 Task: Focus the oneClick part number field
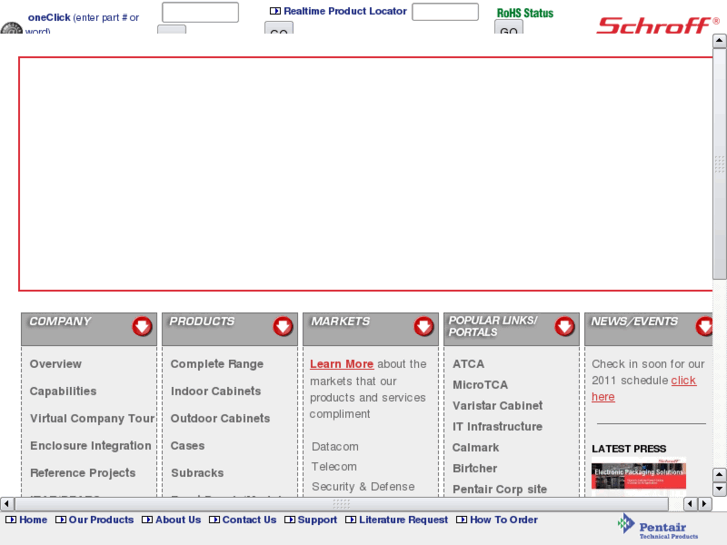coord(200,12)
